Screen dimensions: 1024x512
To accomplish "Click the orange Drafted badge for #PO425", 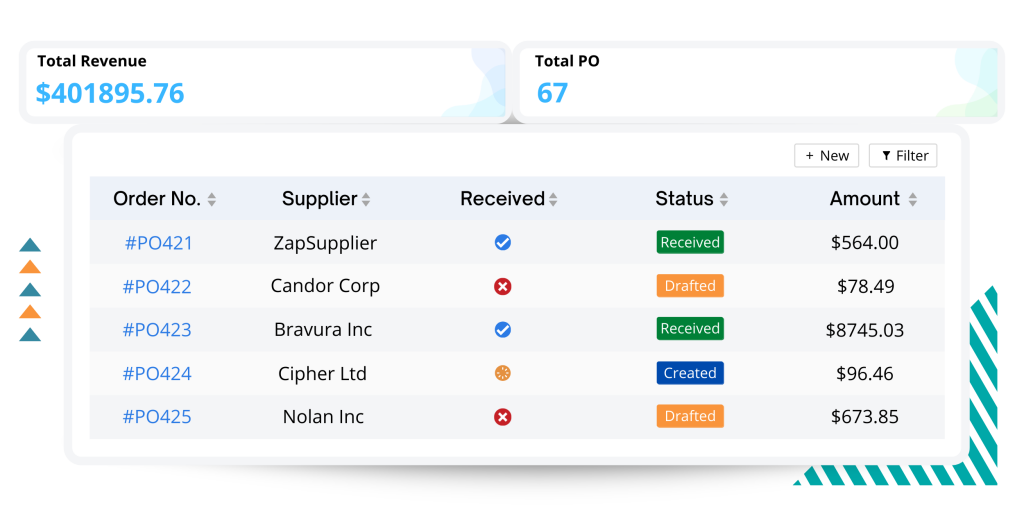I will pos(690,416).
